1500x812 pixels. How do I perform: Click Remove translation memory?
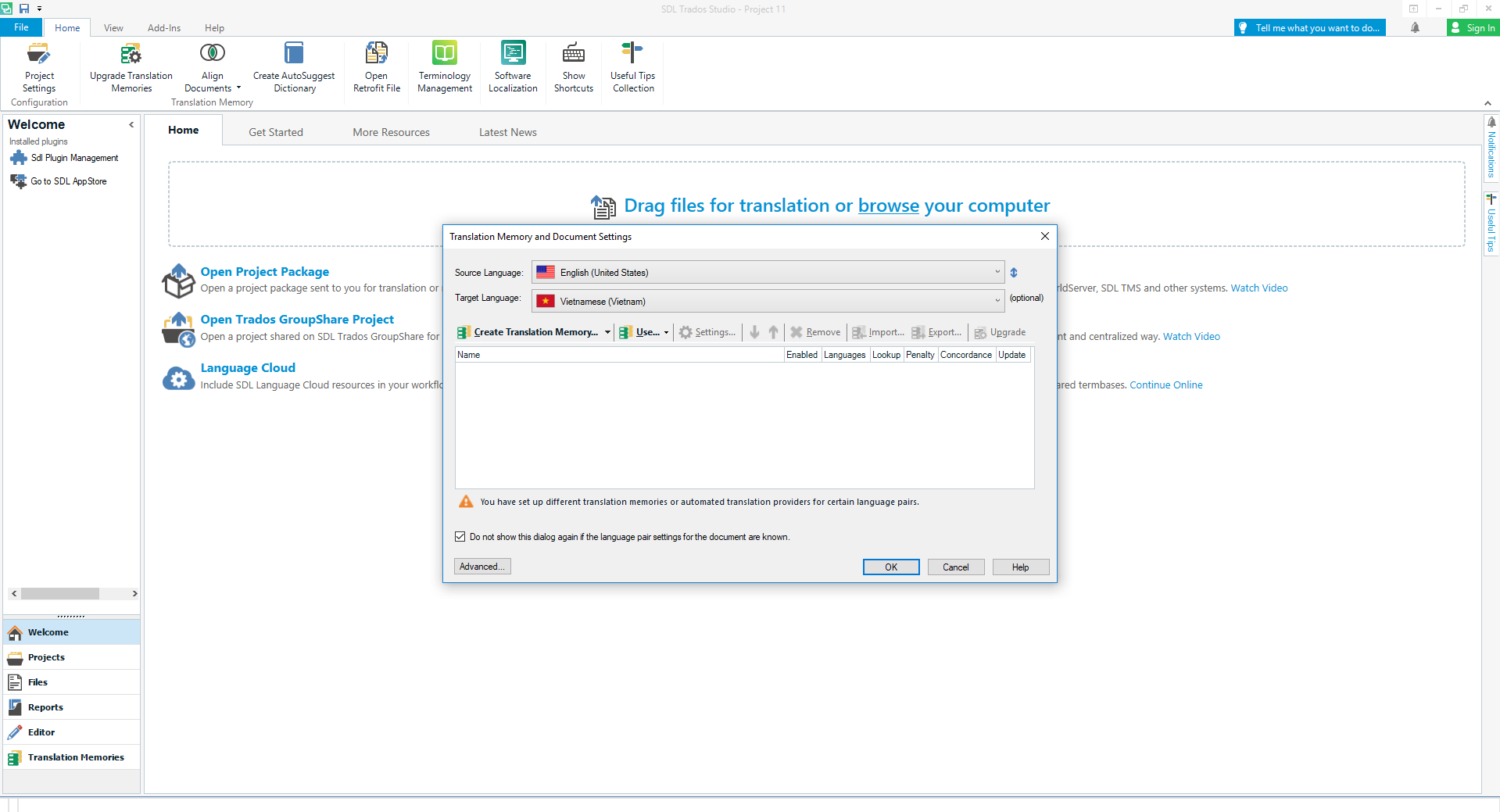click(x=815, y=332)
